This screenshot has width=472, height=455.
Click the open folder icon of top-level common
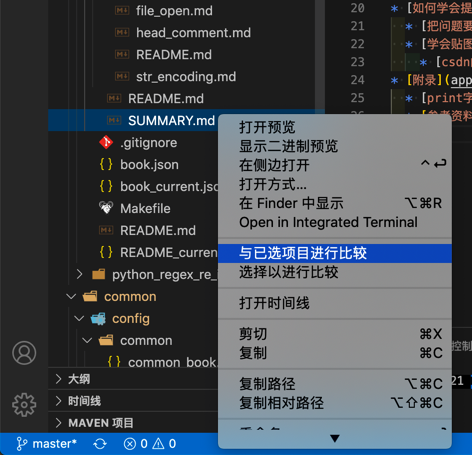90,296
